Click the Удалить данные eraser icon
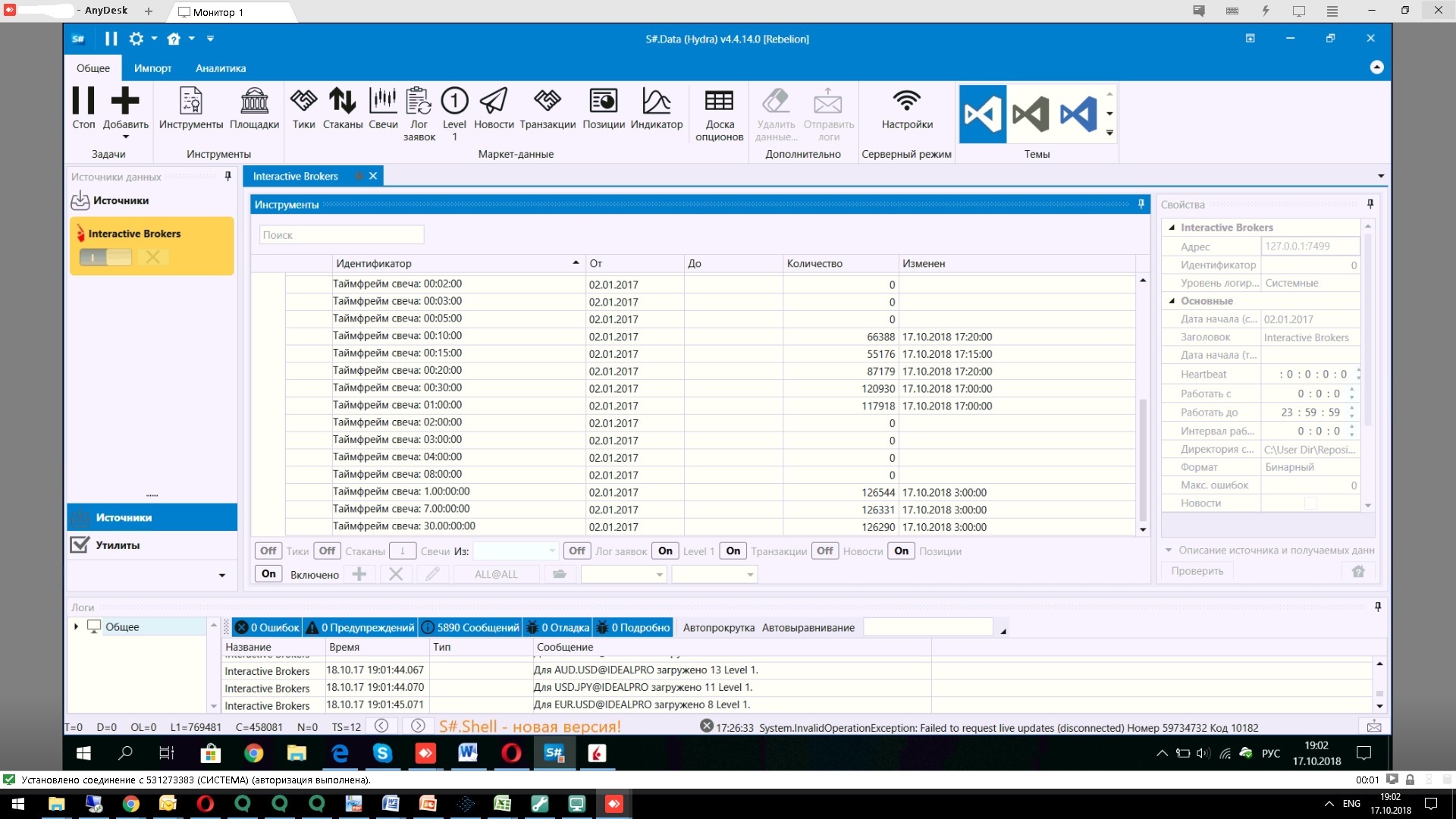The image size is (1456, 819). 776,101
